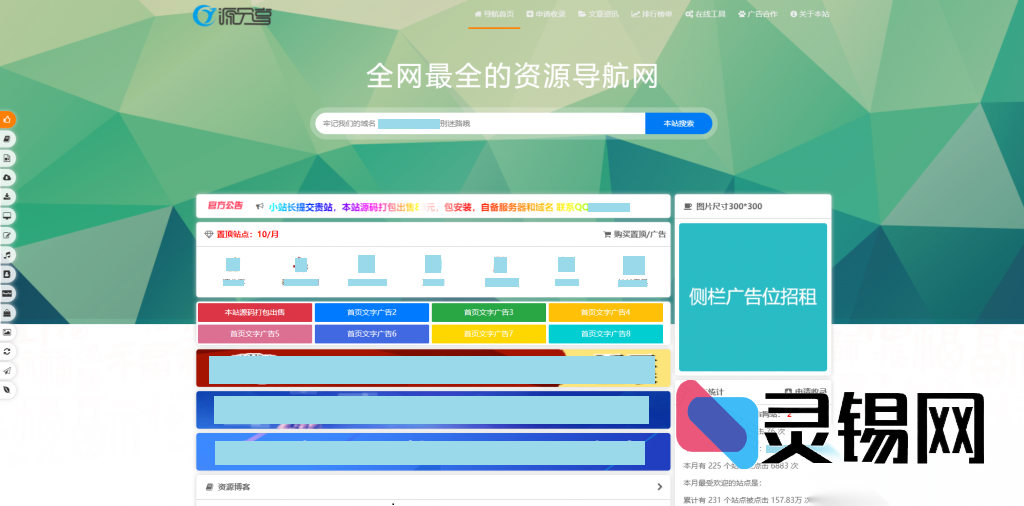This screenshot has height=506, width=1024.
Task: Go to 在线工具 in top navigation
Action: (705, 14)
